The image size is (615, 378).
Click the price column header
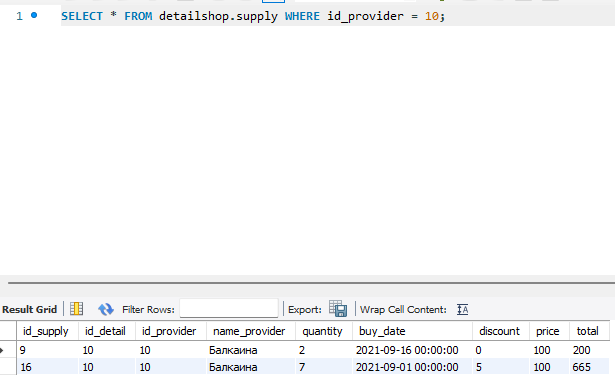coord(548,331)
